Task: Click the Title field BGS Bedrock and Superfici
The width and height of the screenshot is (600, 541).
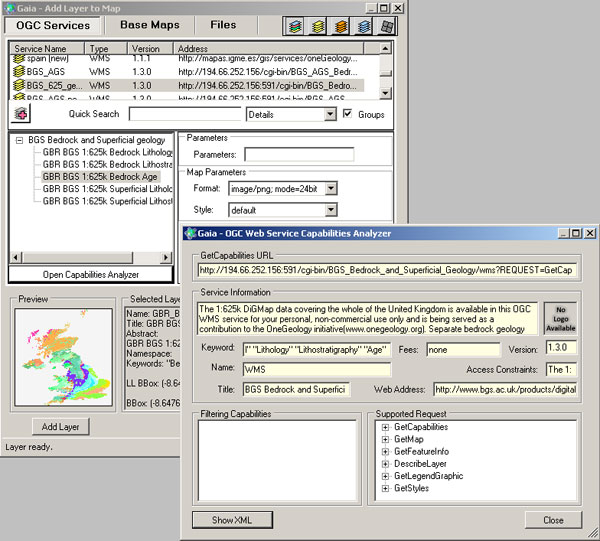Action: click(296, 389)
